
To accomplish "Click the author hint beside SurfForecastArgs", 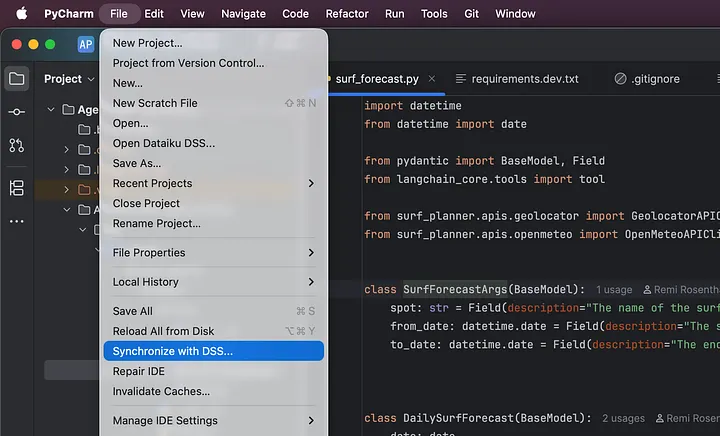I will [x=681, y=290].
